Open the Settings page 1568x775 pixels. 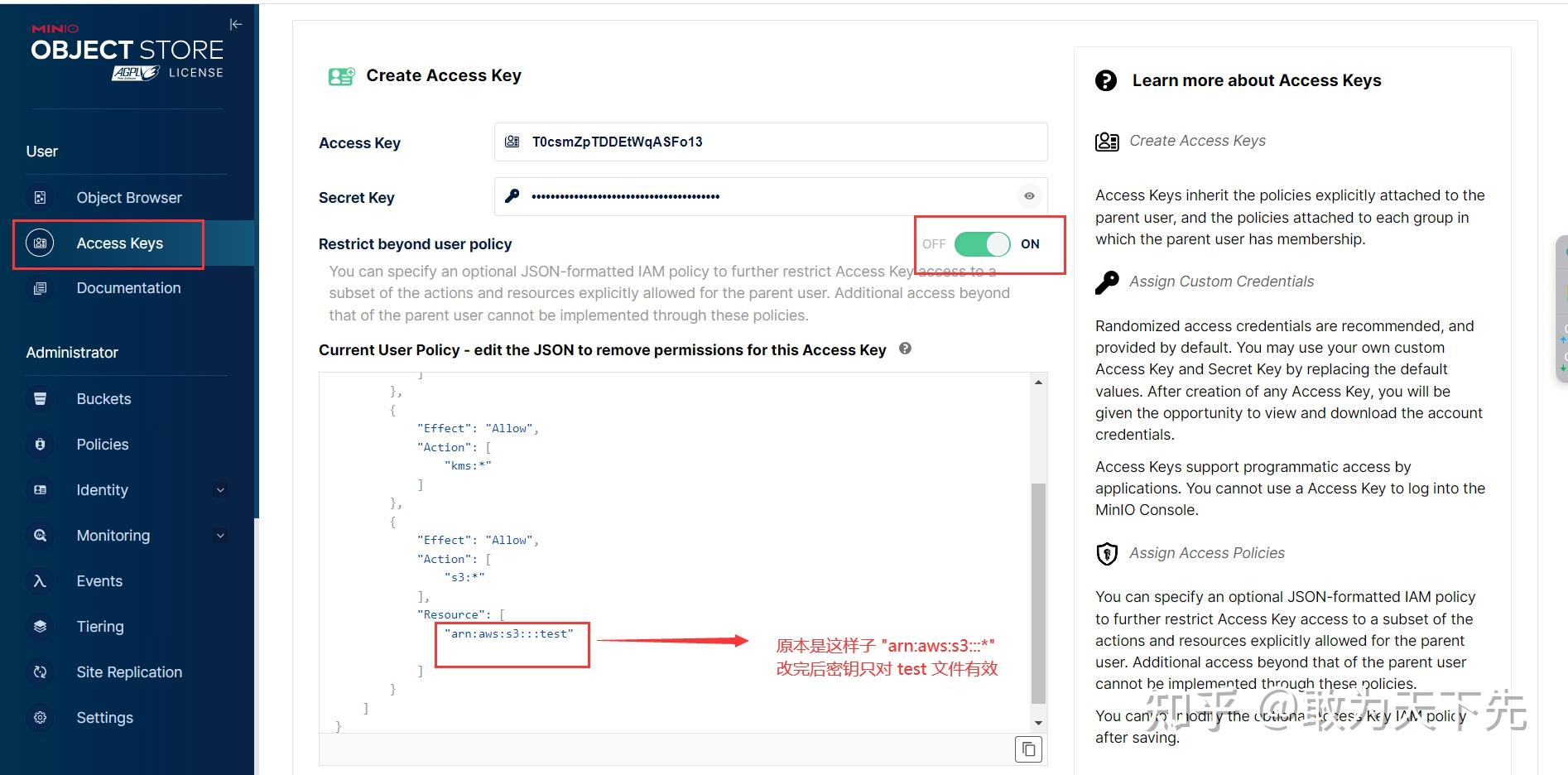[104, 718]
